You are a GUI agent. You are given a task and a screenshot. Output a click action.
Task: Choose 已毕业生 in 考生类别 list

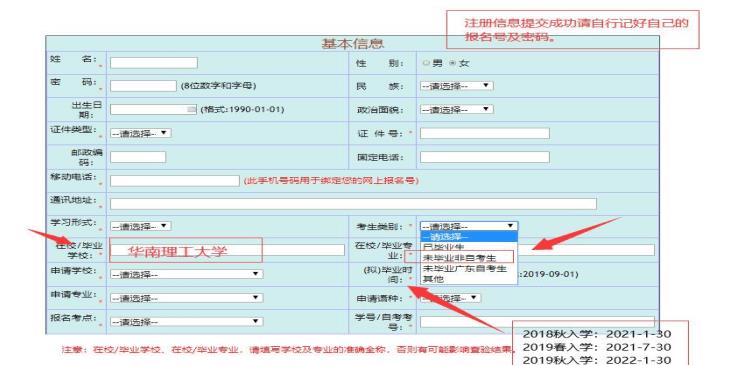point(469,246)
